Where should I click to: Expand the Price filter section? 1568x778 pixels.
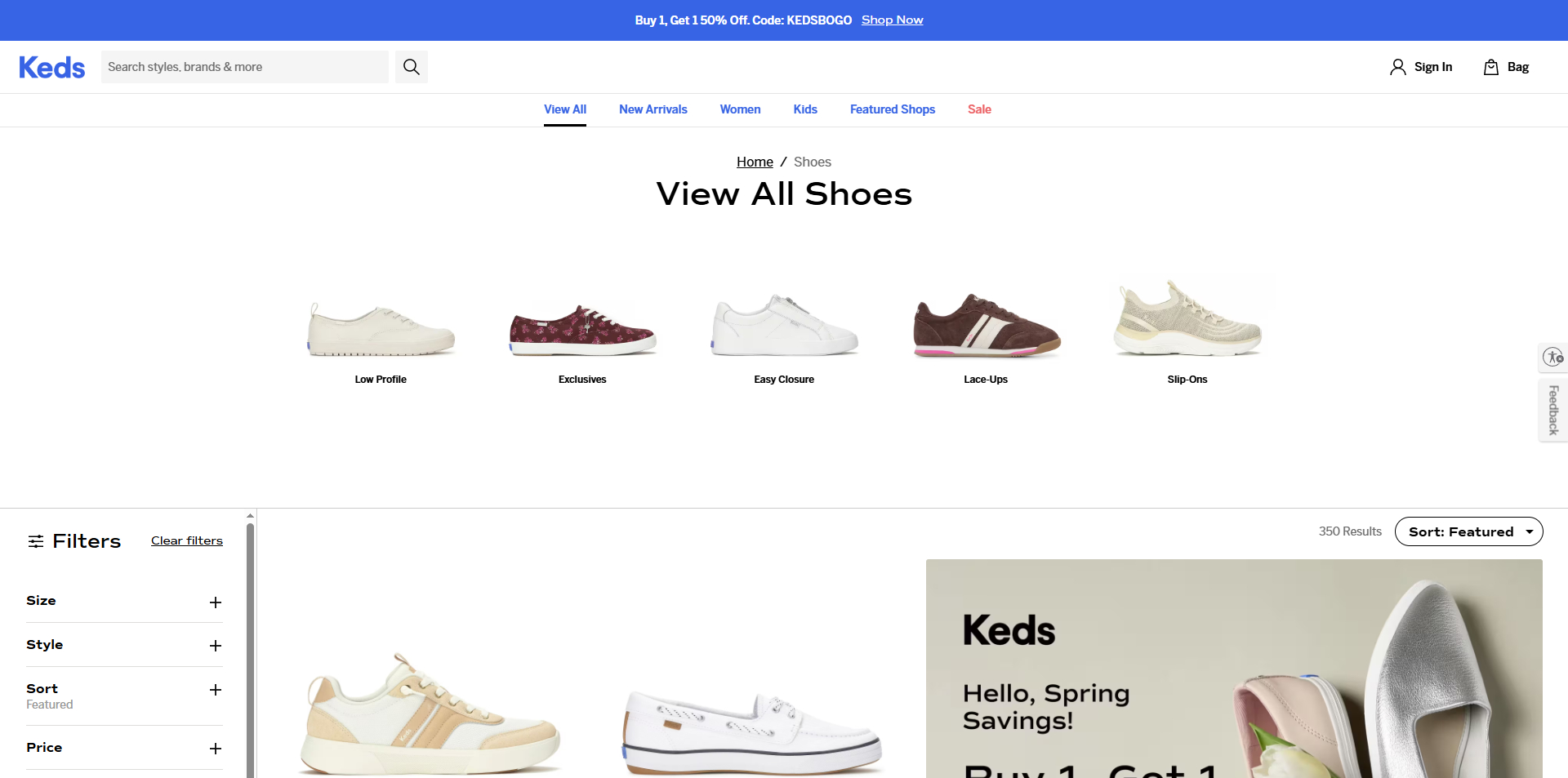[x=215, y=749]
